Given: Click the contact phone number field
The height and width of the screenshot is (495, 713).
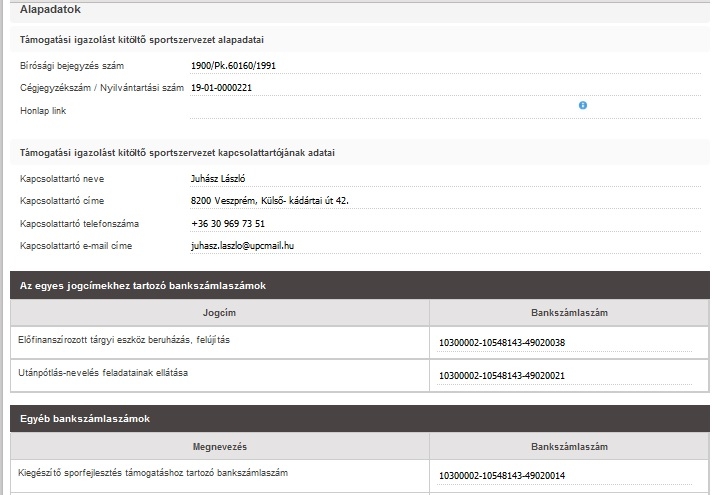Looking at the screenshot, I should 227,223.
